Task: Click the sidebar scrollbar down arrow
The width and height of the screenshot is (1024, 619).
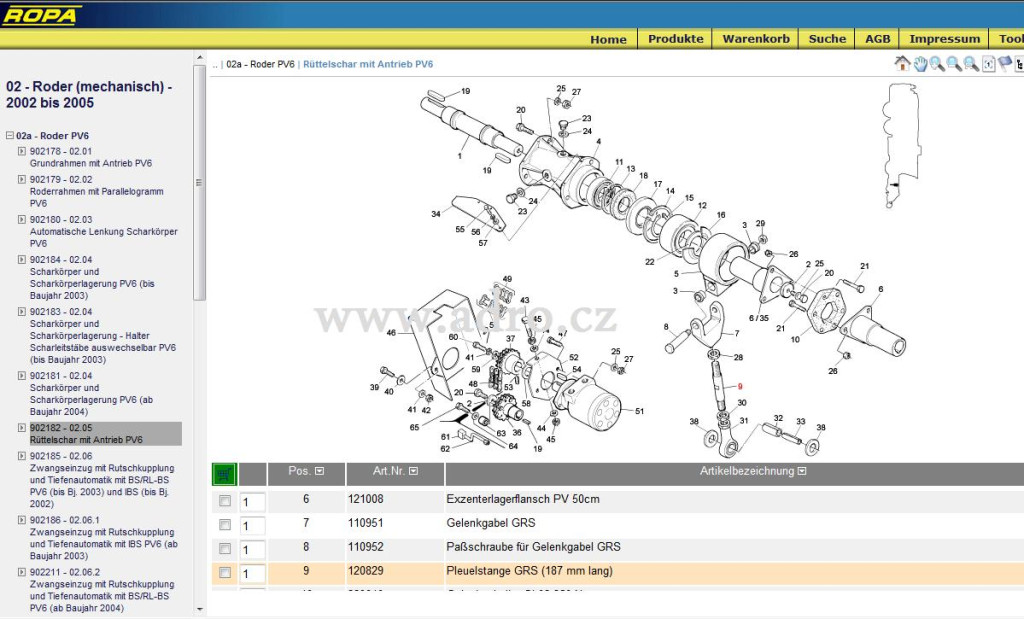Action: (200, 609)
